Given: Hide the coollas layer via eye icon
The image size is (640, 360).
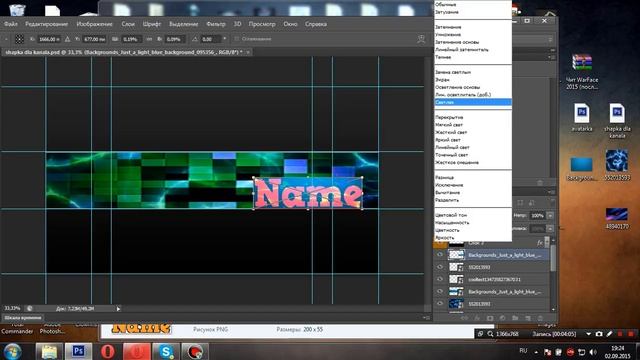Looking at the screenshot, I should click(x=440, y=279).
